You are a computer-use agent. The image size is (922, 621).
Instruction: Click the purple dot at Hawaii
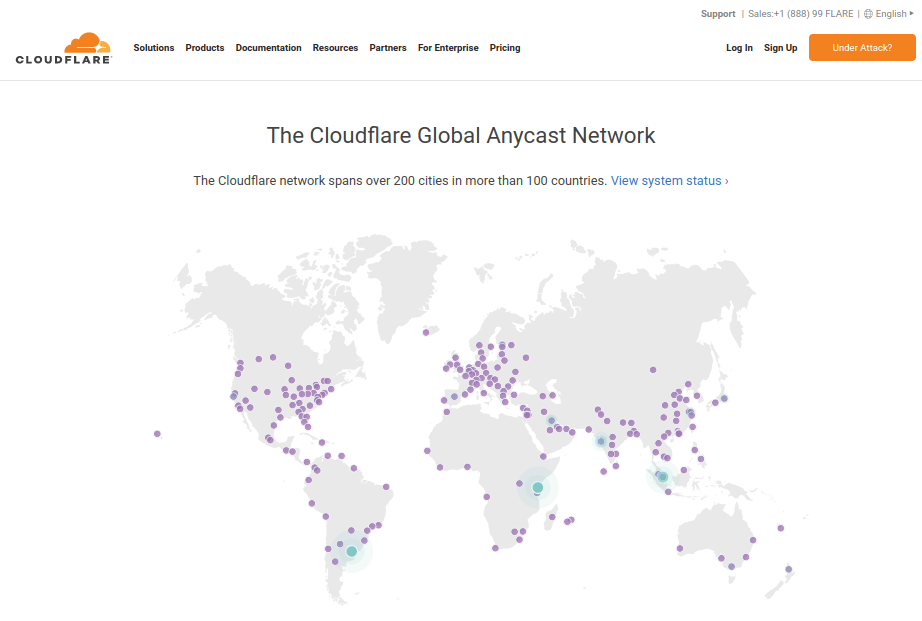tap(157, 434)
